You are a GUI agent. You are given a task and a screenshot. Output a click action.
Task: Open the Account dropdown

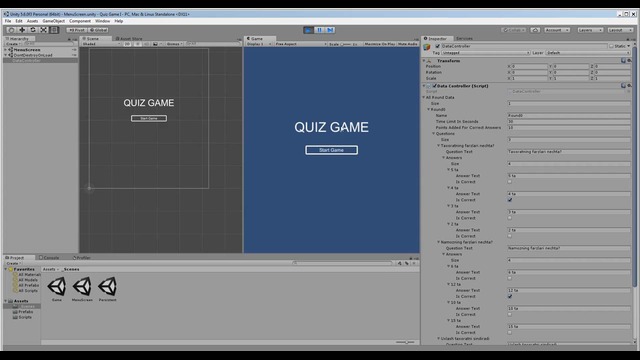click(556, 30)
